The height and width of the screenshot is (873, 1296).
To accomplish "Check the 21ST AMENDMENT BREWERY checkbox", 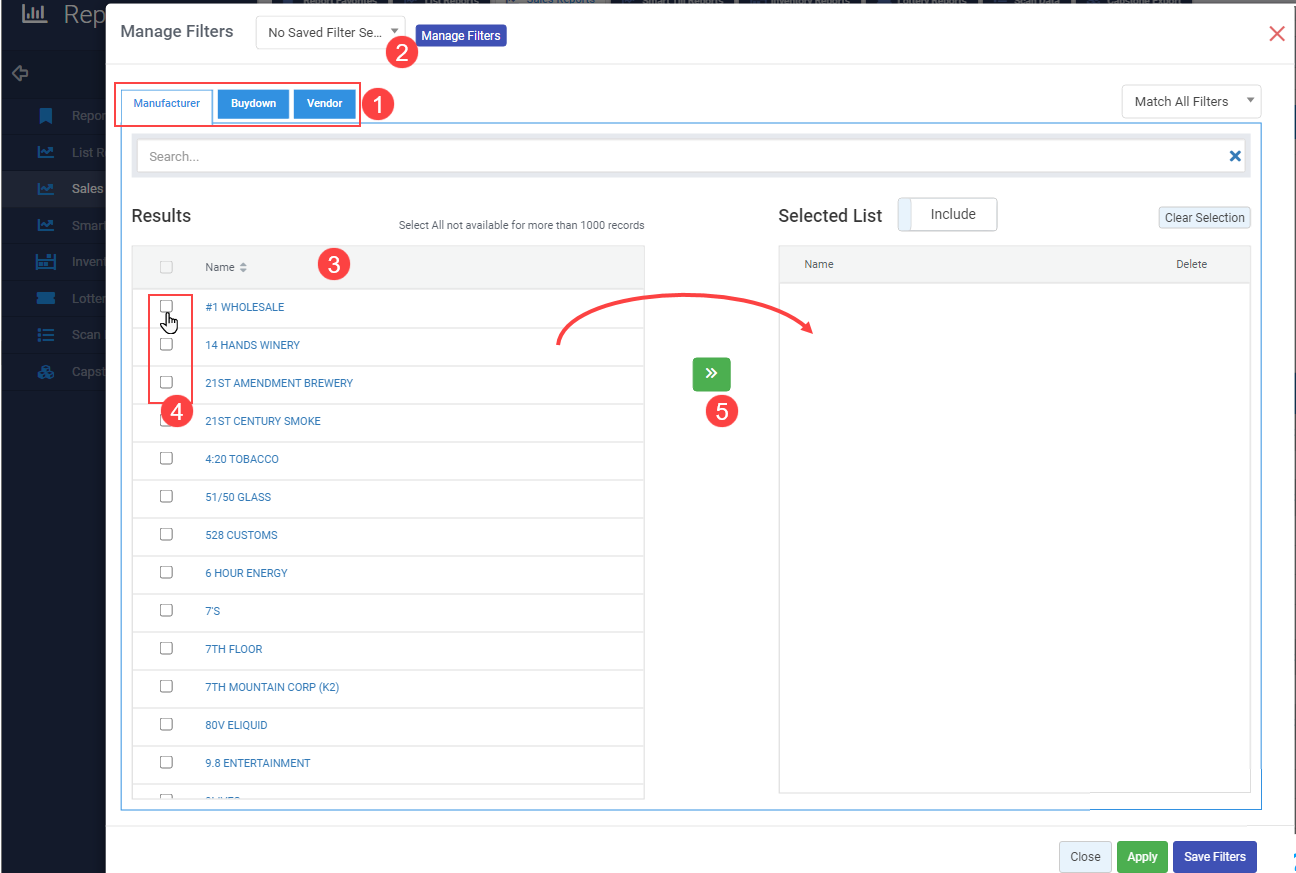I will tap(166, 382).
